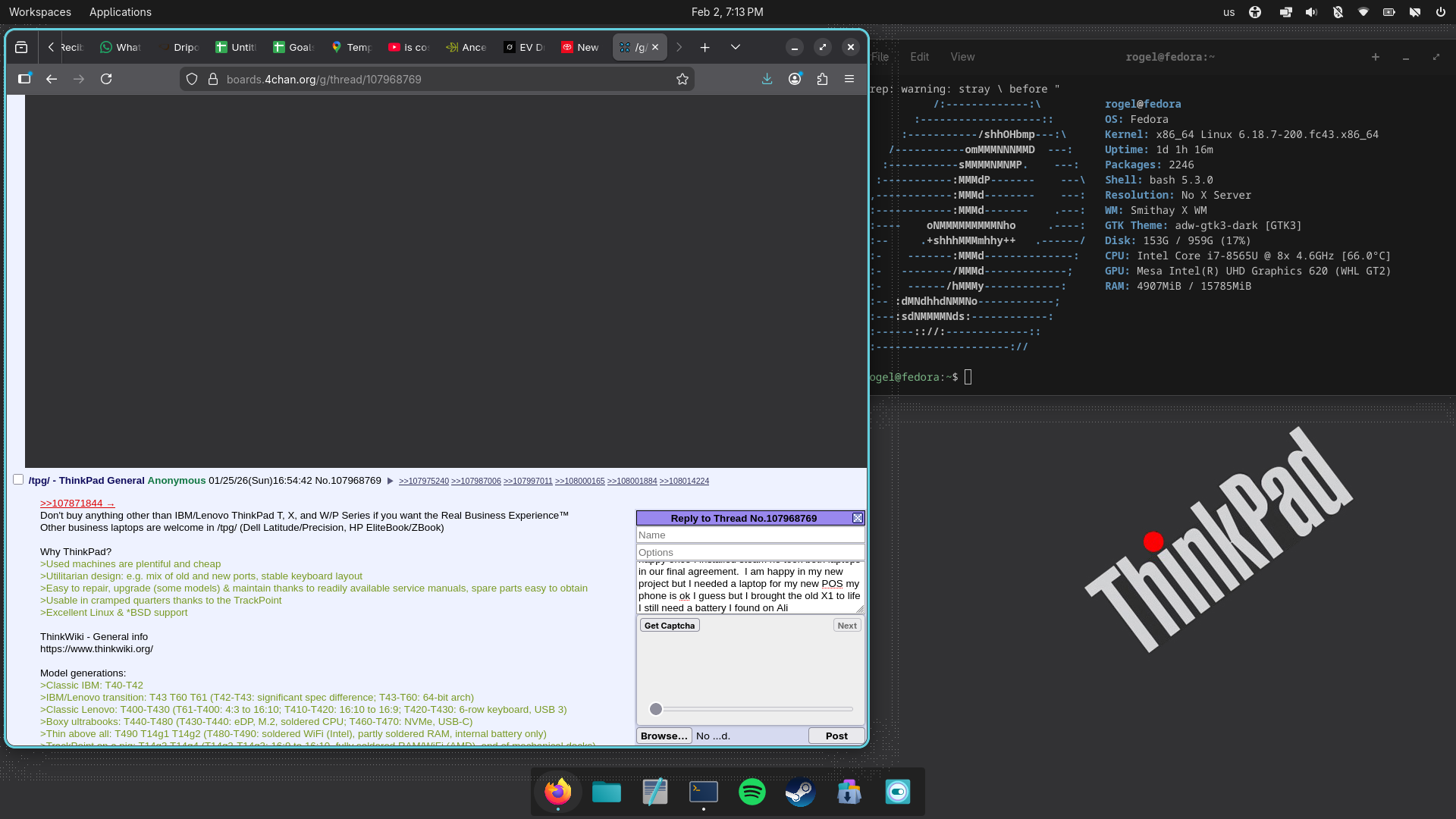
Task: Tick the checkbox beside the ThinkPad General post
Action: (x=18, y=479)
